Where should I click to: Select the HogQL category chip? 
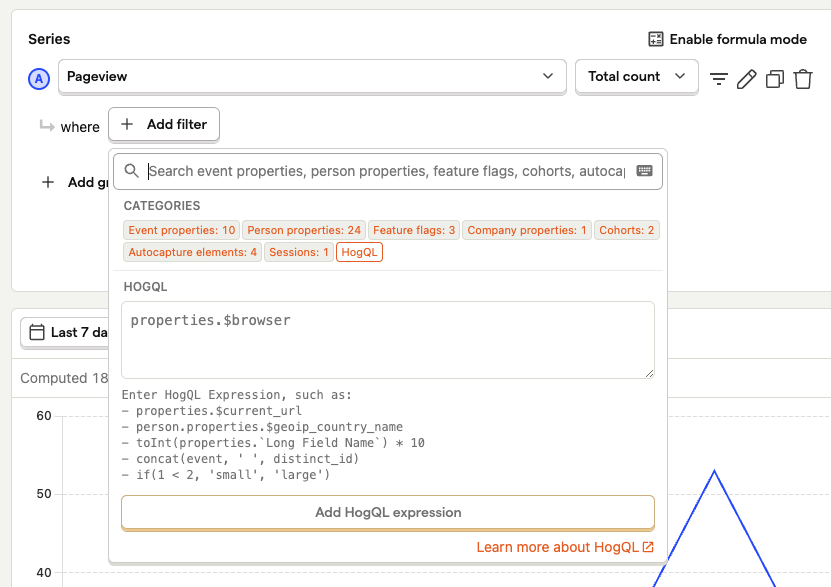coord(359,252)
